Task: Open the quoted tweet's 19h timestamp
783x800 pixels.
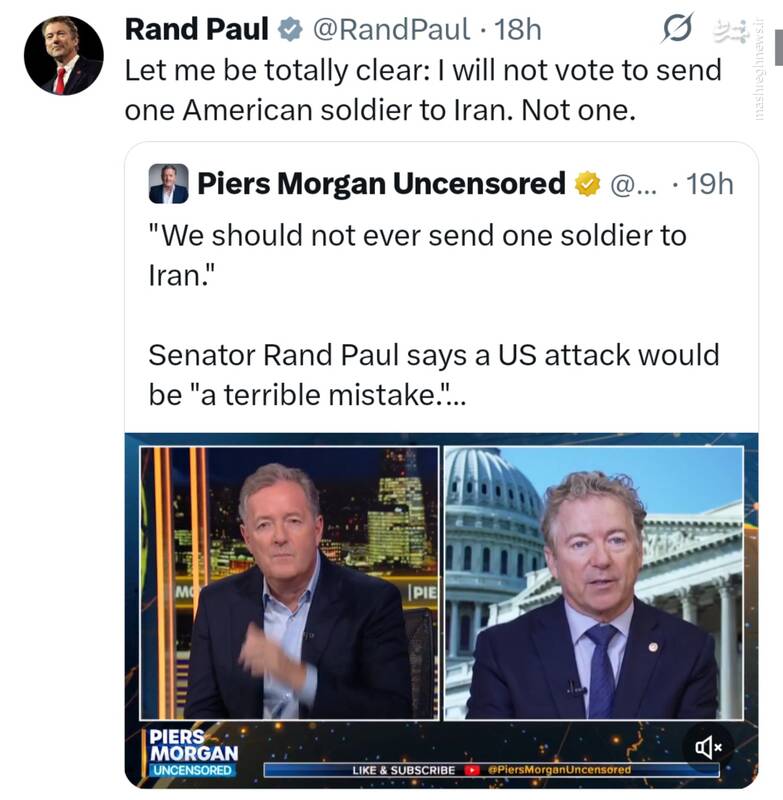Action: pyautogui.click(x=710, y=184)
